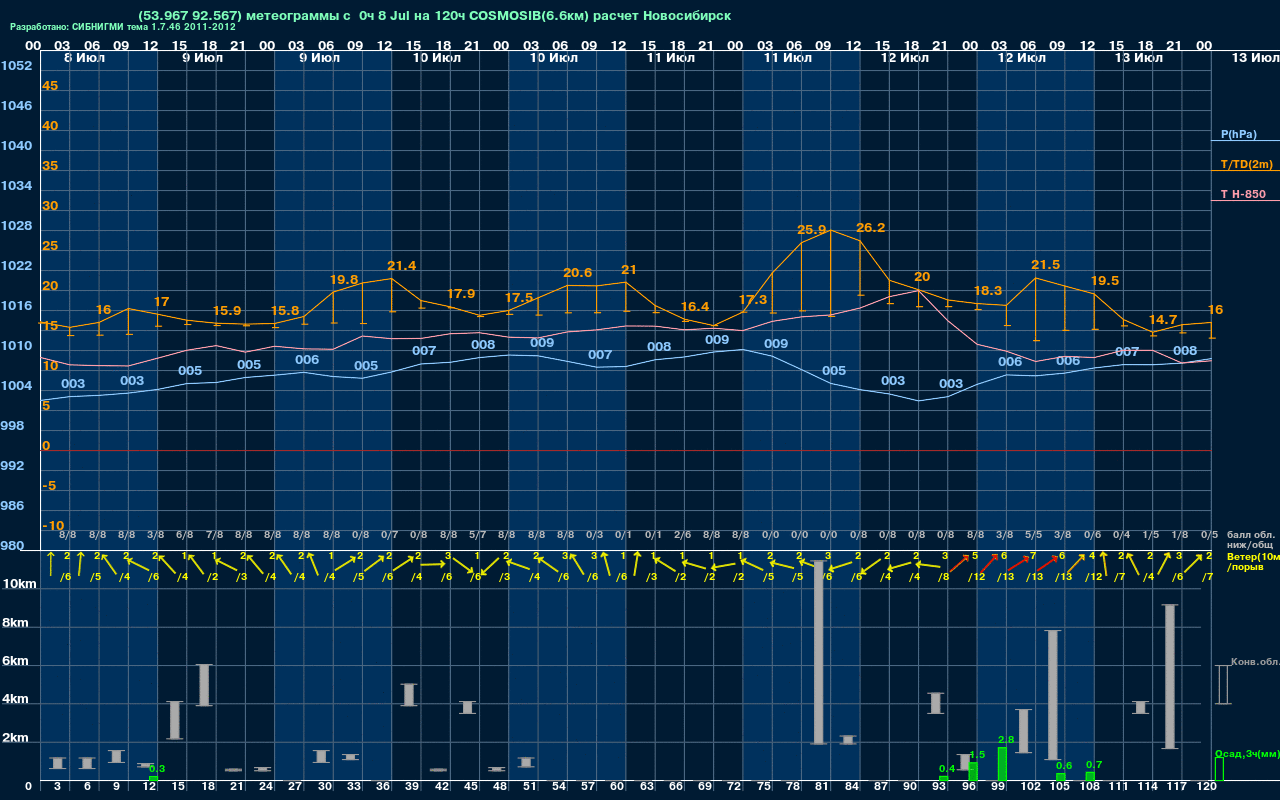
Task: Click the 17.9 temperature label
Action: pyautogui.click(x=461, y=294)
